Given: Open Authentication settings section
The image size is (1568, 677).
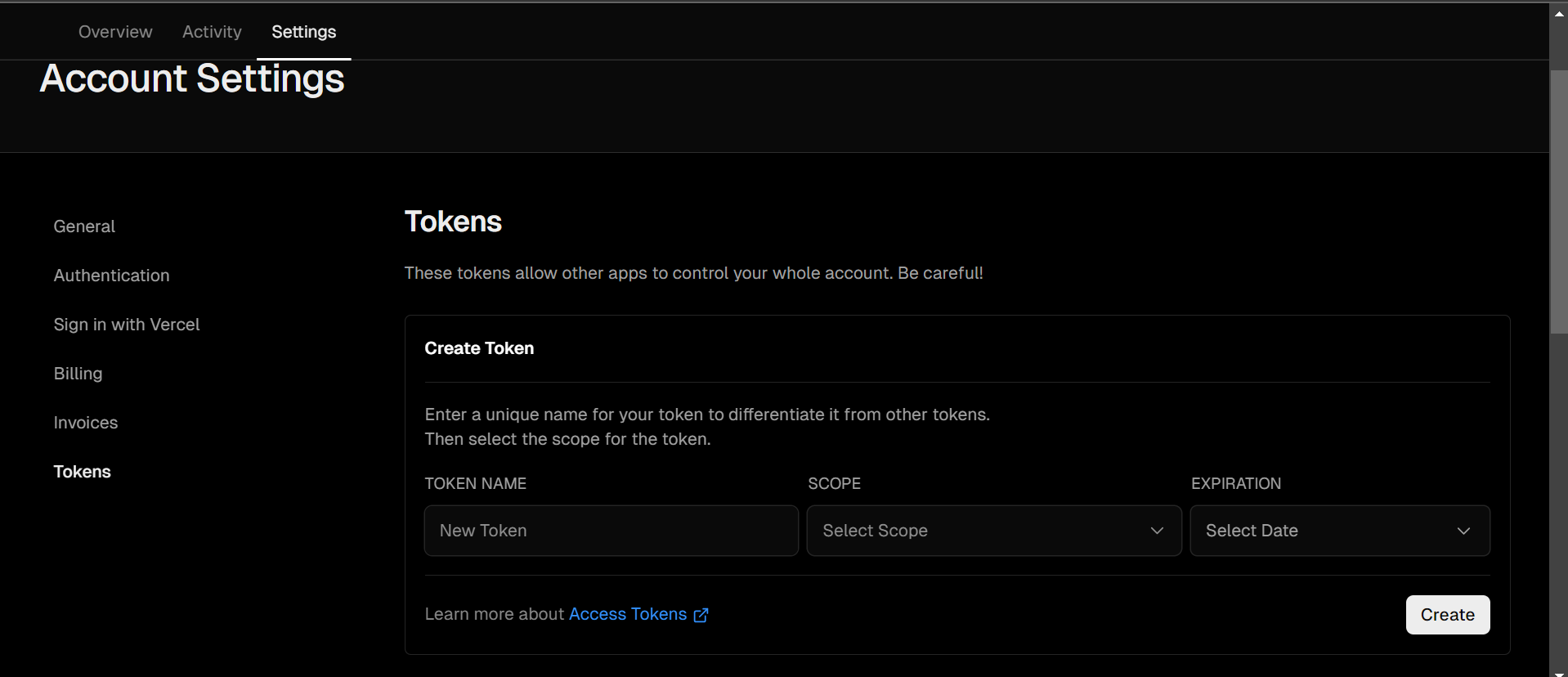Looking at the screenshot, I should tap(111, 276).
